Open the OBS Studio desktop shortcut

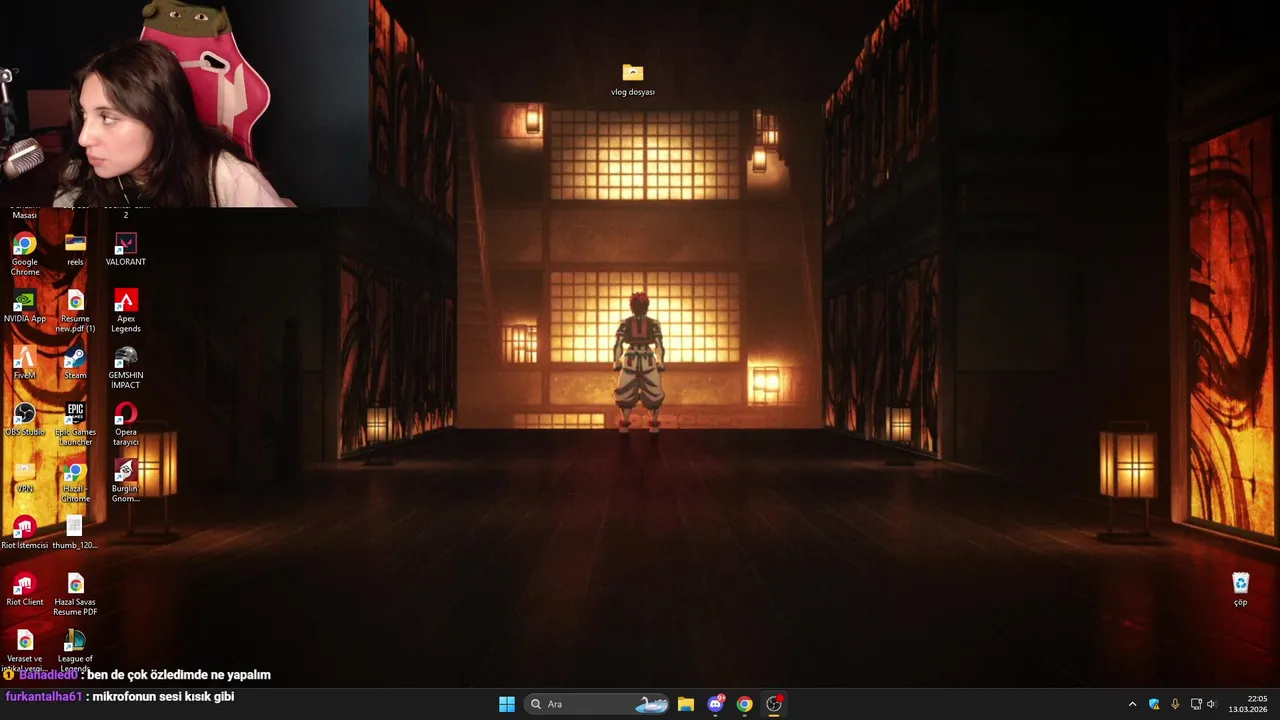tap(25, 420)
